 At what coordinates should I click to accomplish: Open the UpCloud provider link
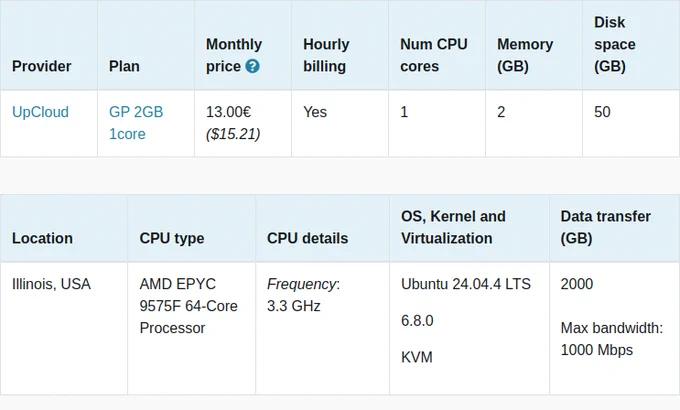coord(40,112)
